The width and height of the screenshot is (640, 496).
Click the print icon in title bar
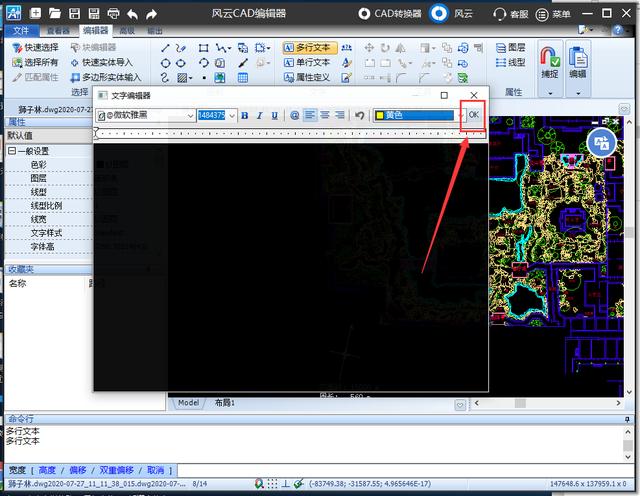113,13
